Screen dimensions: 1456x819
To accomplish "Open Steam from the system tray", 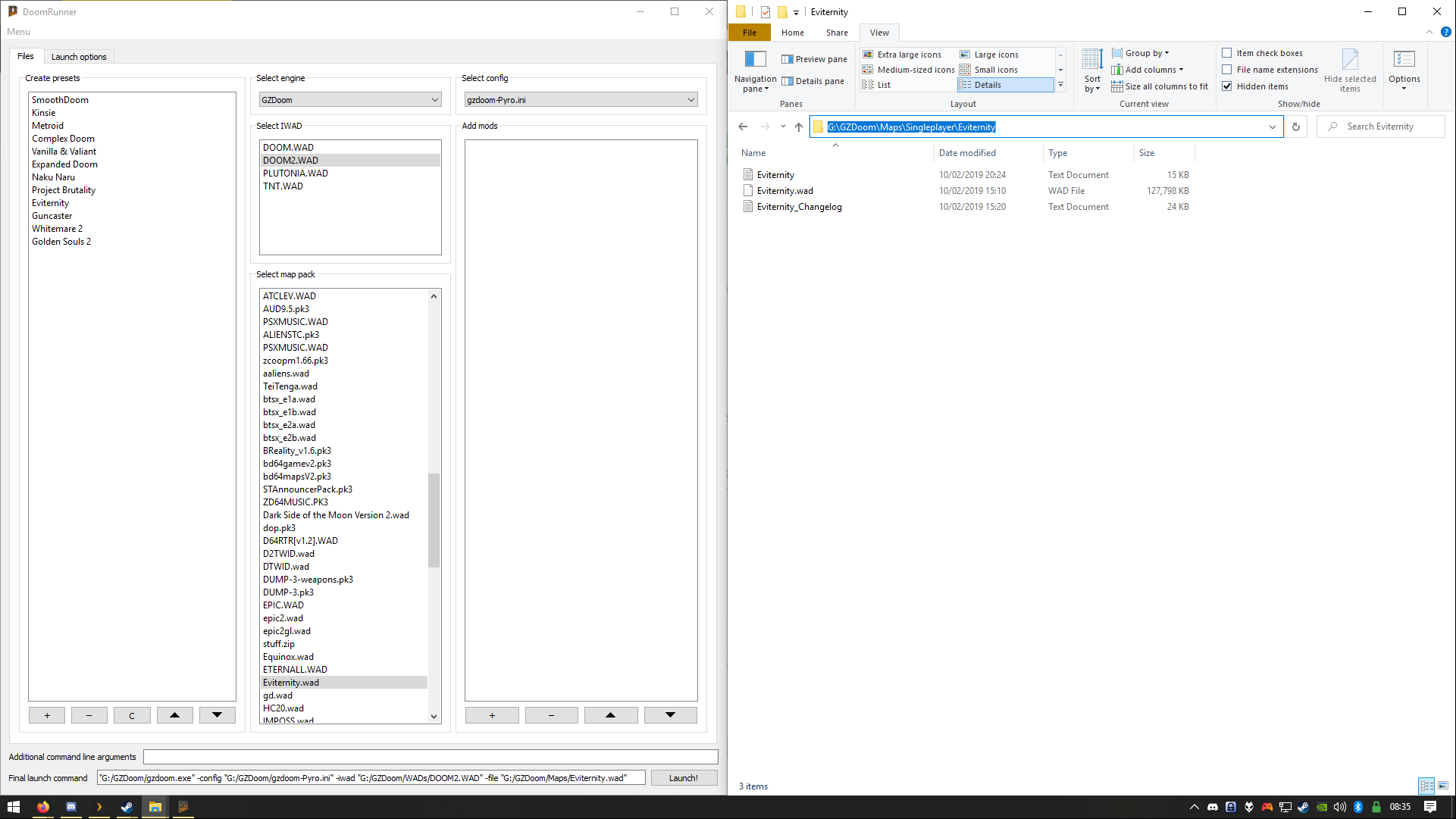I will point(1303,807).
